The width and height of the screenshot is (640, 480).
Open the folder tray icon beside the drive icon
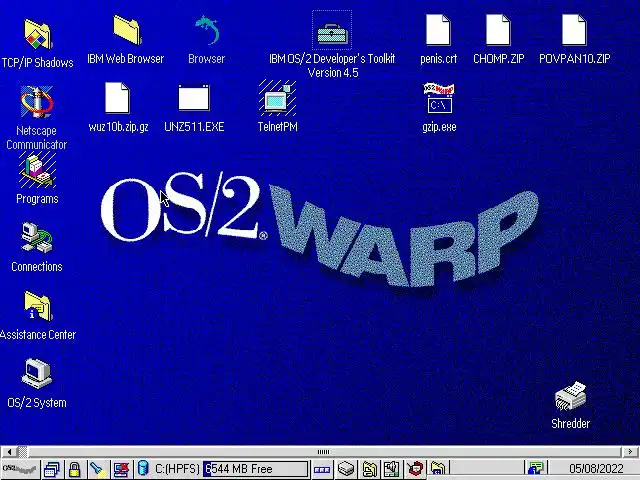[369, 469]
